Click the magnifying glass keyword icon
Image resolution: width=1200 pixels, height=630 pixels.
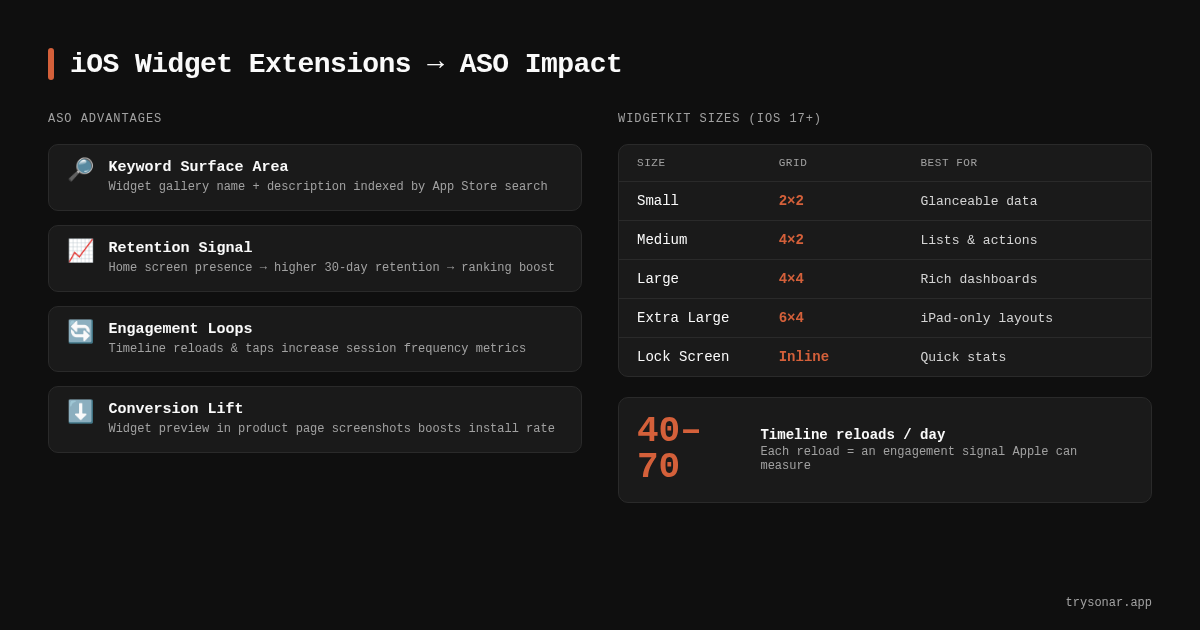[x=80, y=169]
